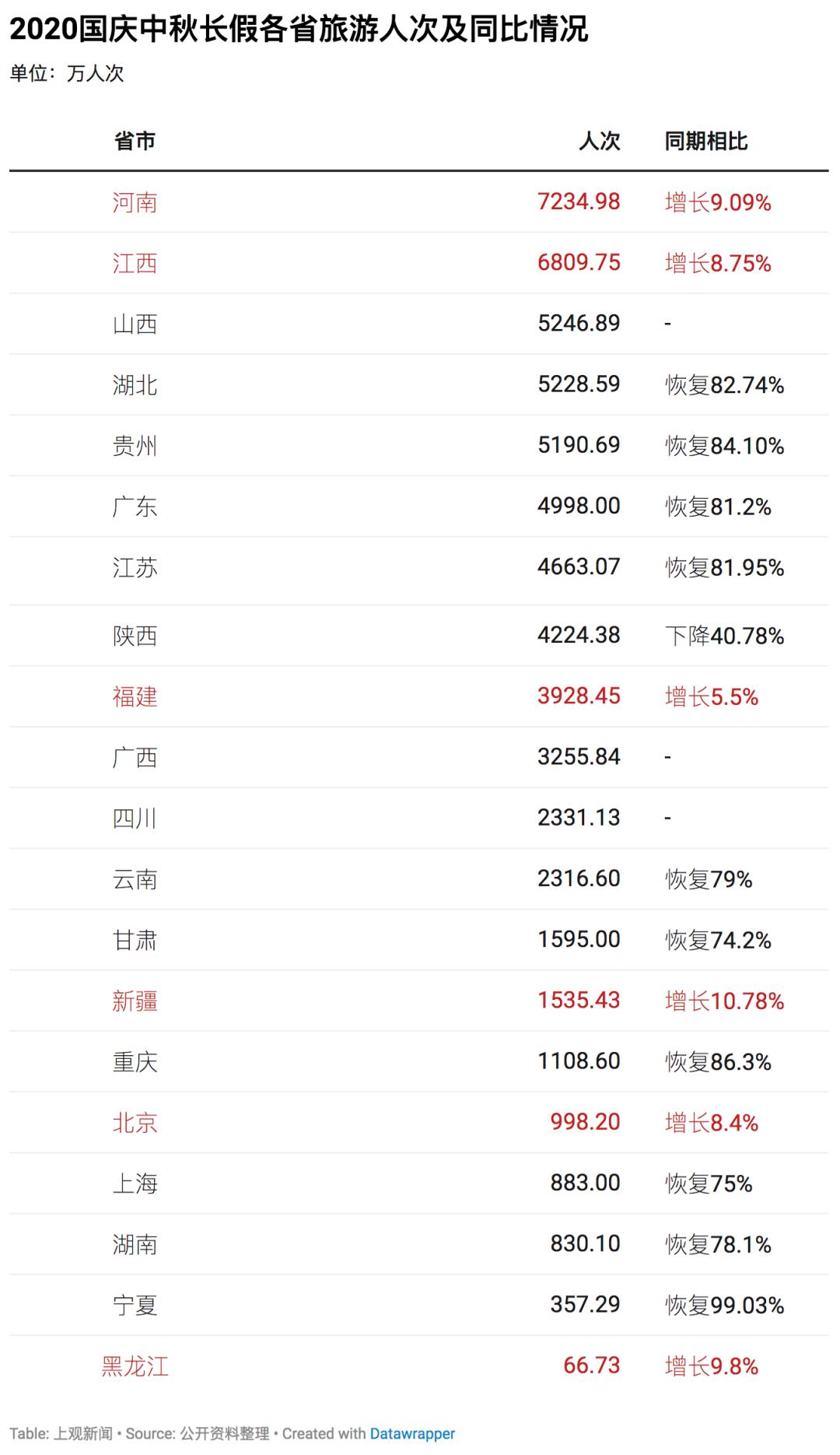Select the 四川 visitor count 2331.13

coord(579,818)
